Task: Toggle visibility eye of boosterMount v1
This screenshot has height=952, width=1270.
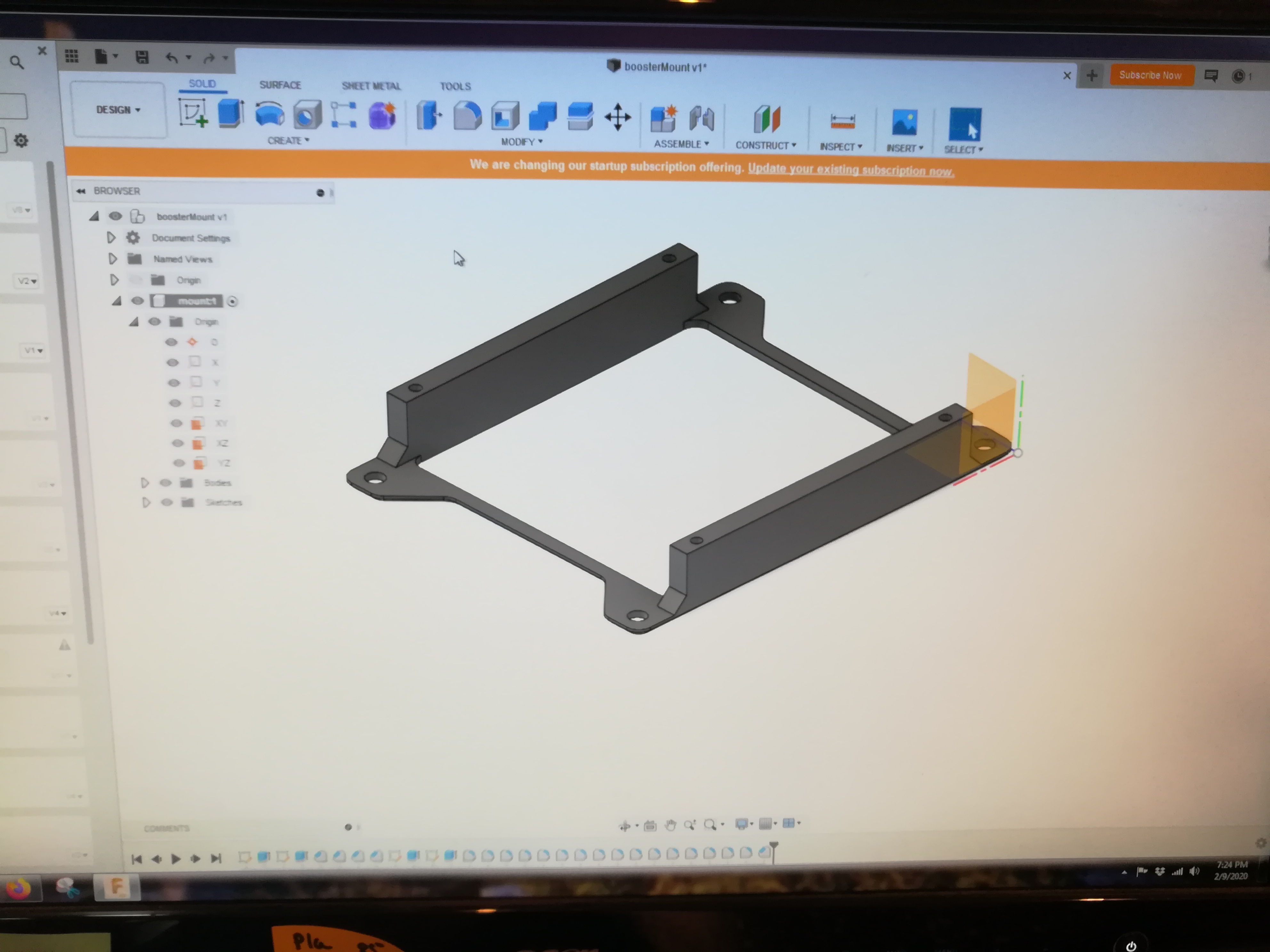Action: pos(116,216)
